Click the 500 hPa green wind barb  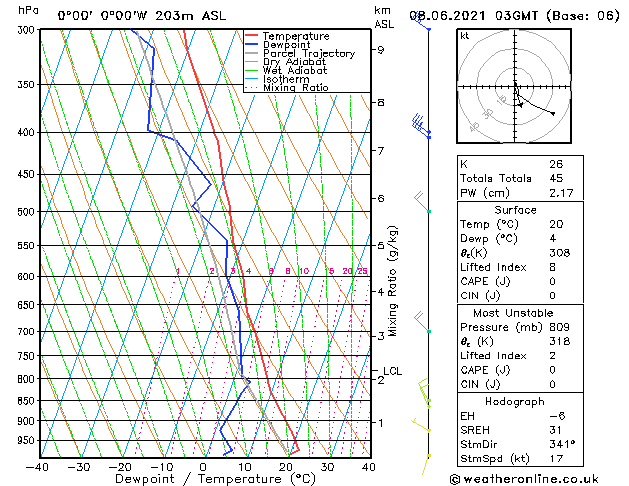click(x=422, y=202)
